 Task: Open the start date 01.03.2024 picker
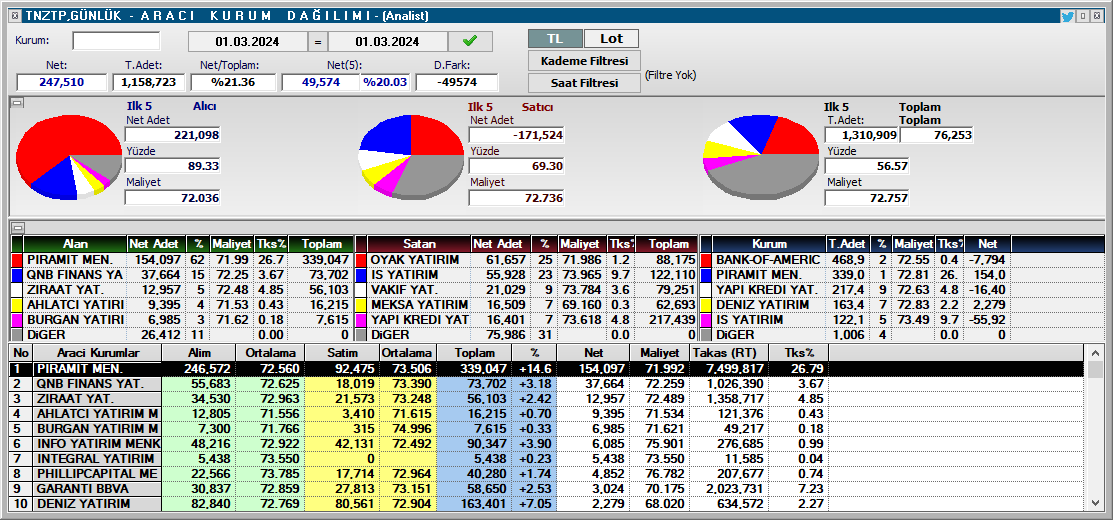pyautogui.click(x=247, y=42)
